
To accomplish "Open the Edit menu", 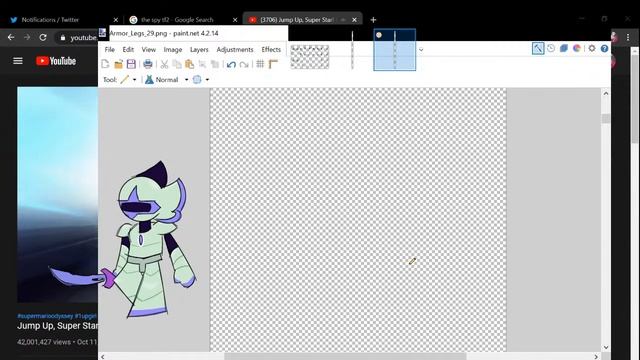I will pos(128,49).
